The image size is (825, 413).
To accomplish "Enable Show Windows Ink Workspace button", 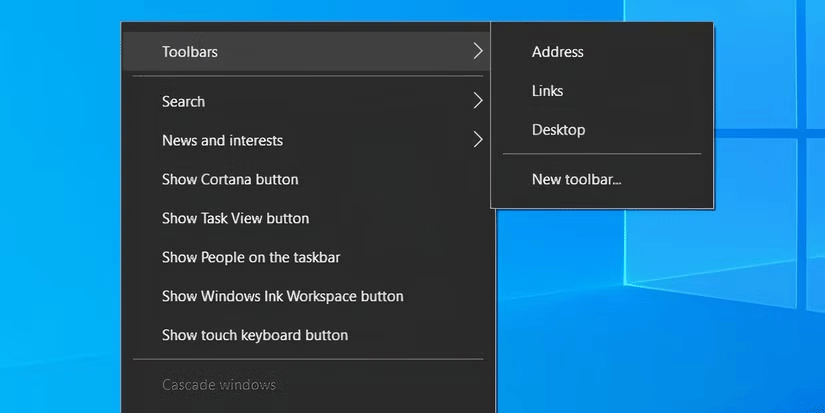I will pos(282,296).
